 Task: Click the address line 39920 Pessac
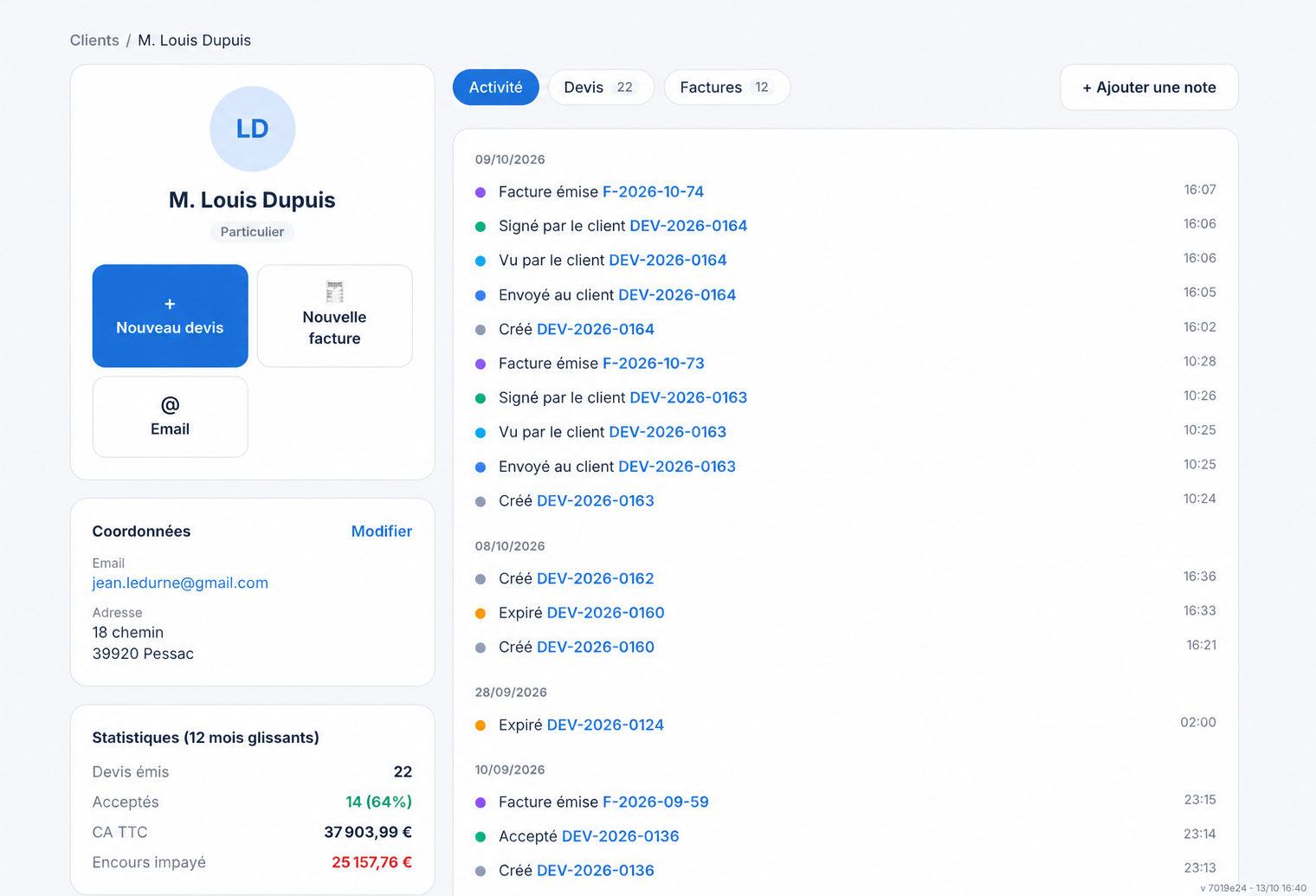(143, 654)
